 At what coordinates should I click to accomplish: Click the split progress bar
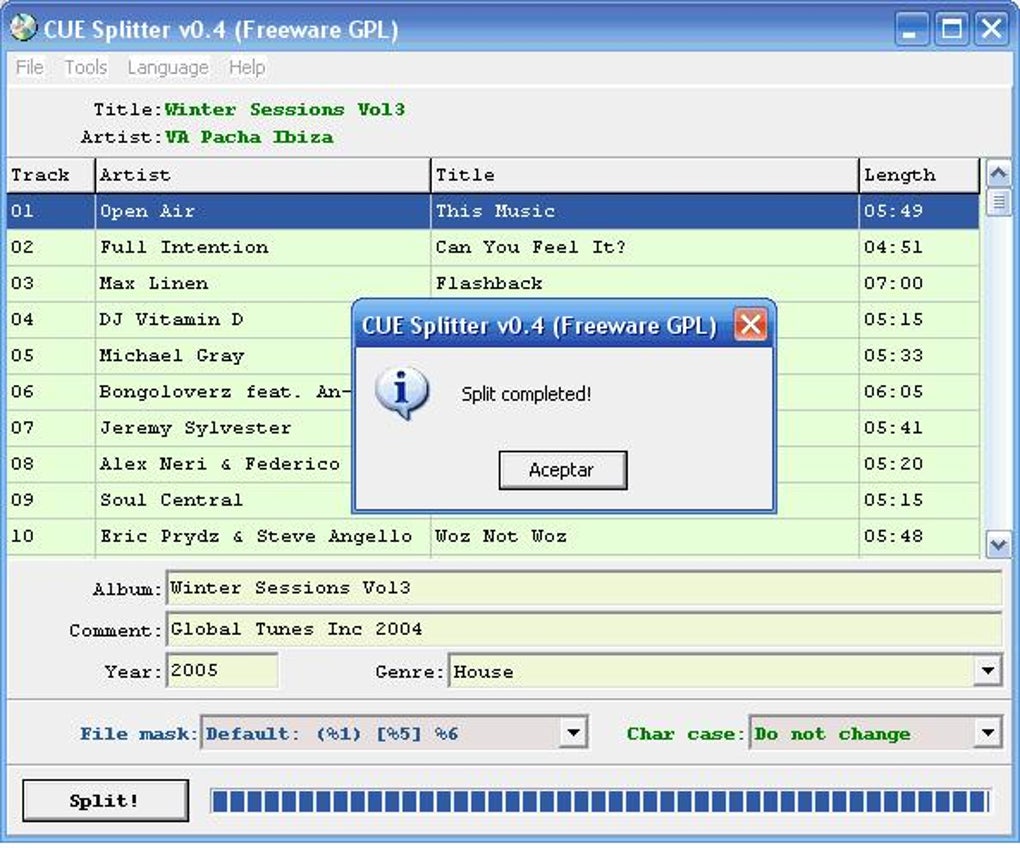tap(600, 801)
